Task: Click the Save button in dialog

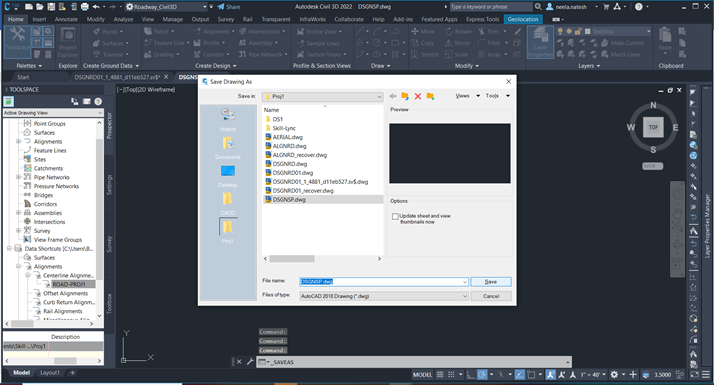Action: coord(491,282)
